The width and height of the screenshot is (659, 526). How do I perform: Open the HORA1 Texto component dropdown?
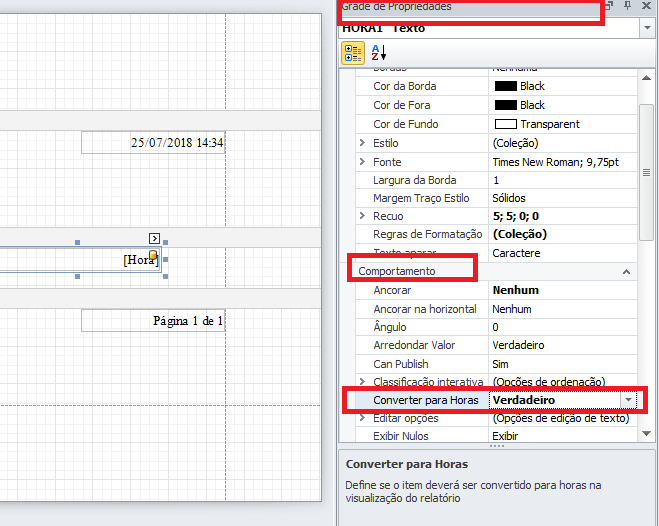[647, 28]
